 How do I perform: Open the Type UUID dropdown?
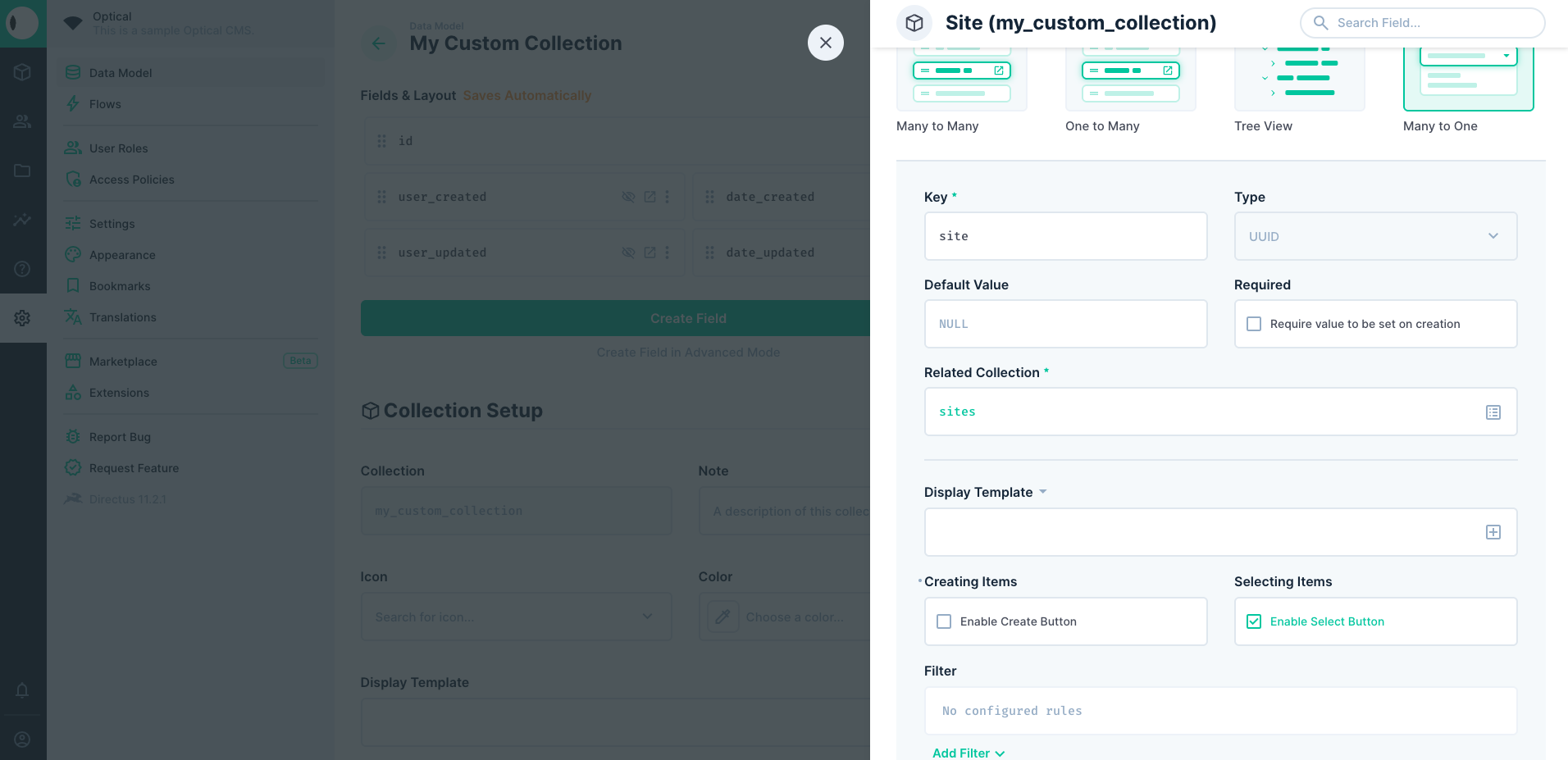click(x=1375, y=236)
